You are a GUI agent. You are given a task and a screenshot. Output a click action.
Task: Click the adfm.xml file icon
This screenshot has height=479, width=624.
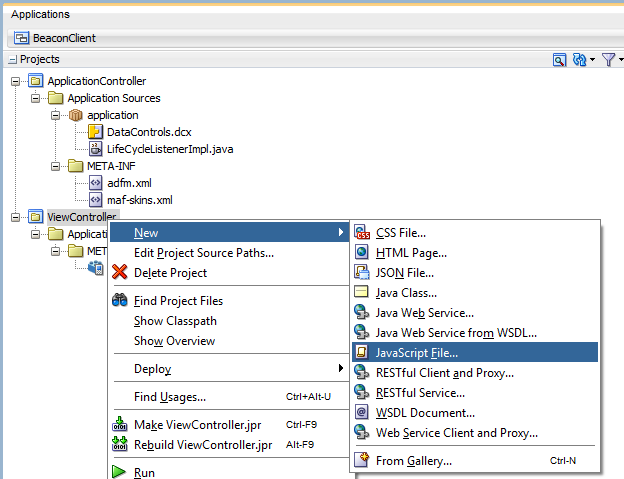(x=95, y=183)
